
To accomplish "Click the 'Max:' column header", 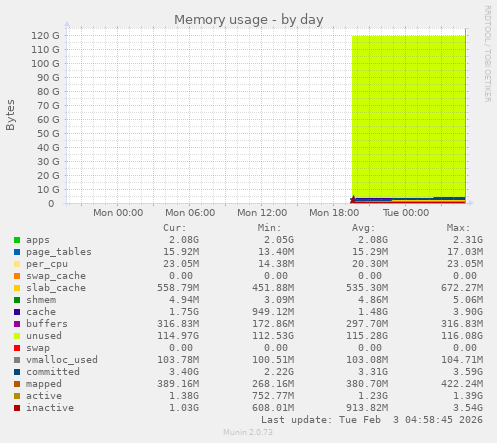I will [458, 228].
